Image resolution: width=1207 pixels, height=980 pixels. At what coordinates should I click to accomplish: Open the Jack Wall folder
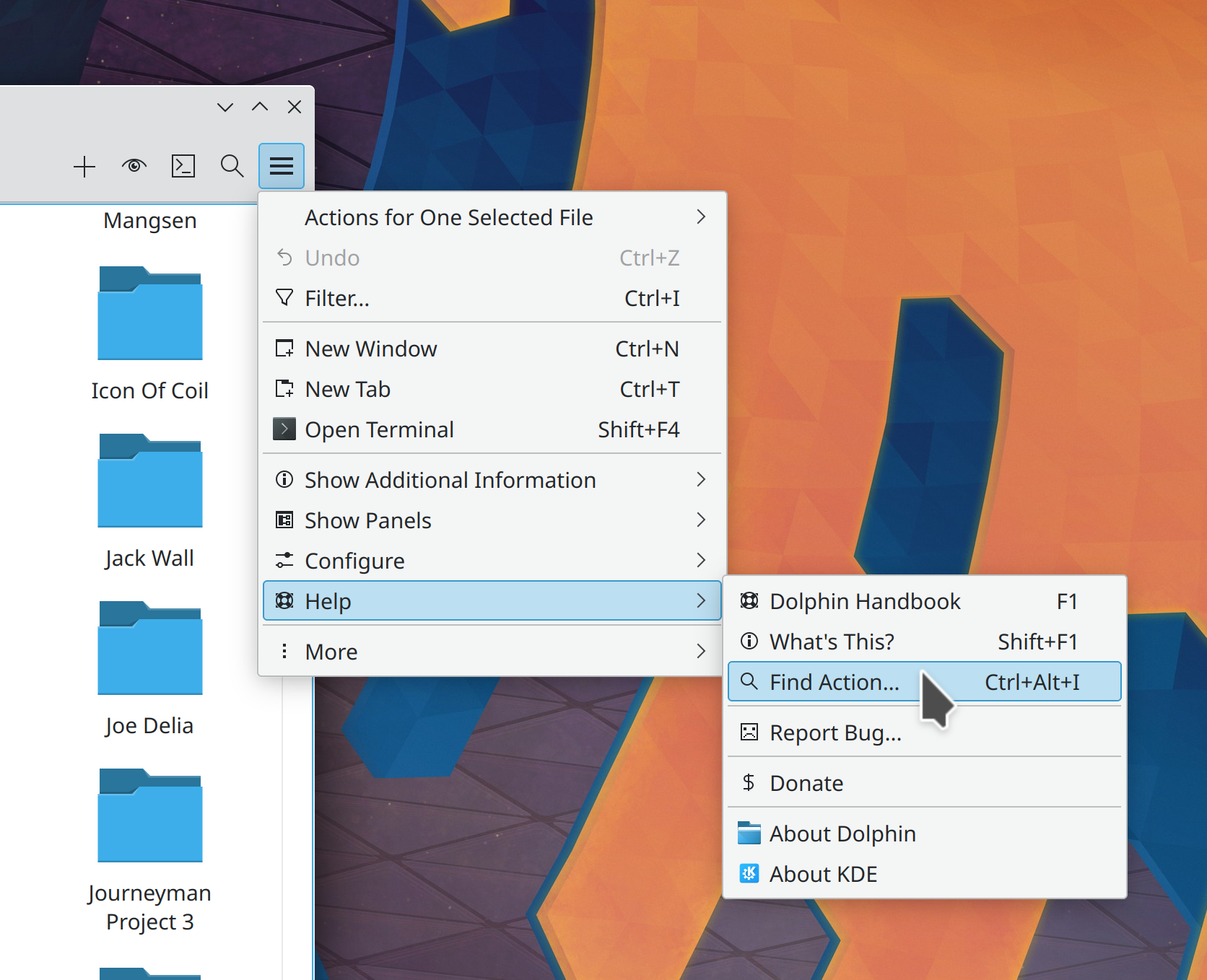click(150, 482)
